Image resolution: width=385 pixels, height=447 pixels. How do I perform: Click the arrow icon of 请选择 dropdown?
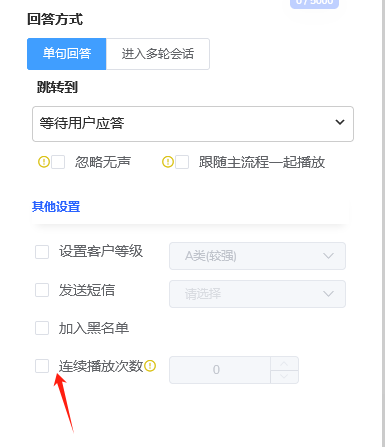coord(328,294)
